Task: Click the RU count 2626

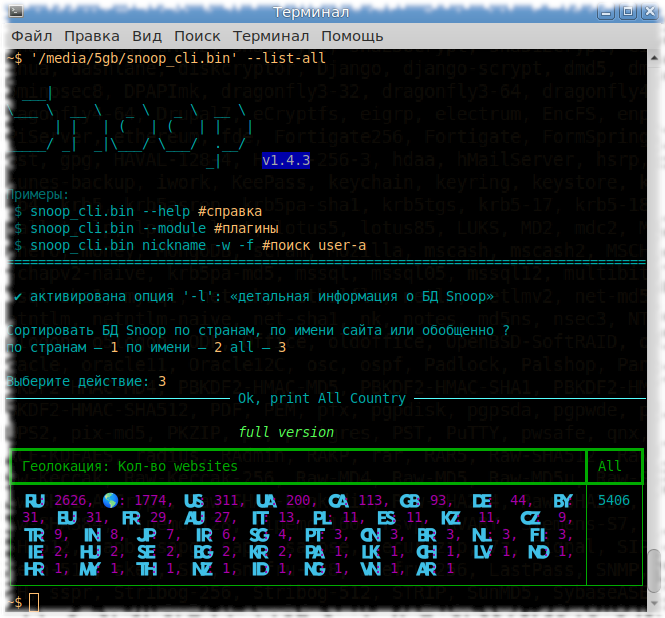Action: click(x=70, y=501)
